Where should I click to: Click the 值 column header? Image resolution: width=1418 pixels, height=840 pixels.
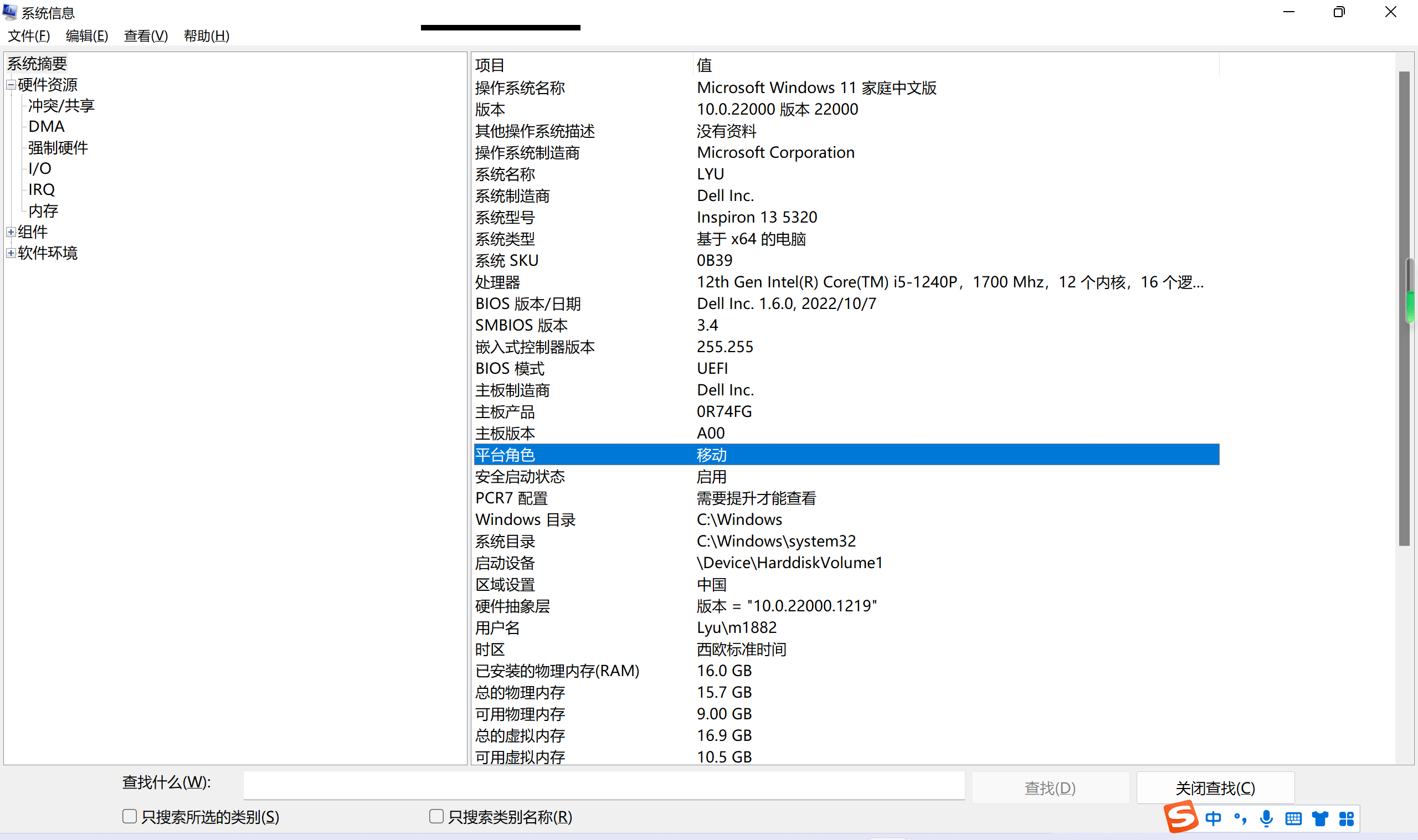[x=956, y=65]
